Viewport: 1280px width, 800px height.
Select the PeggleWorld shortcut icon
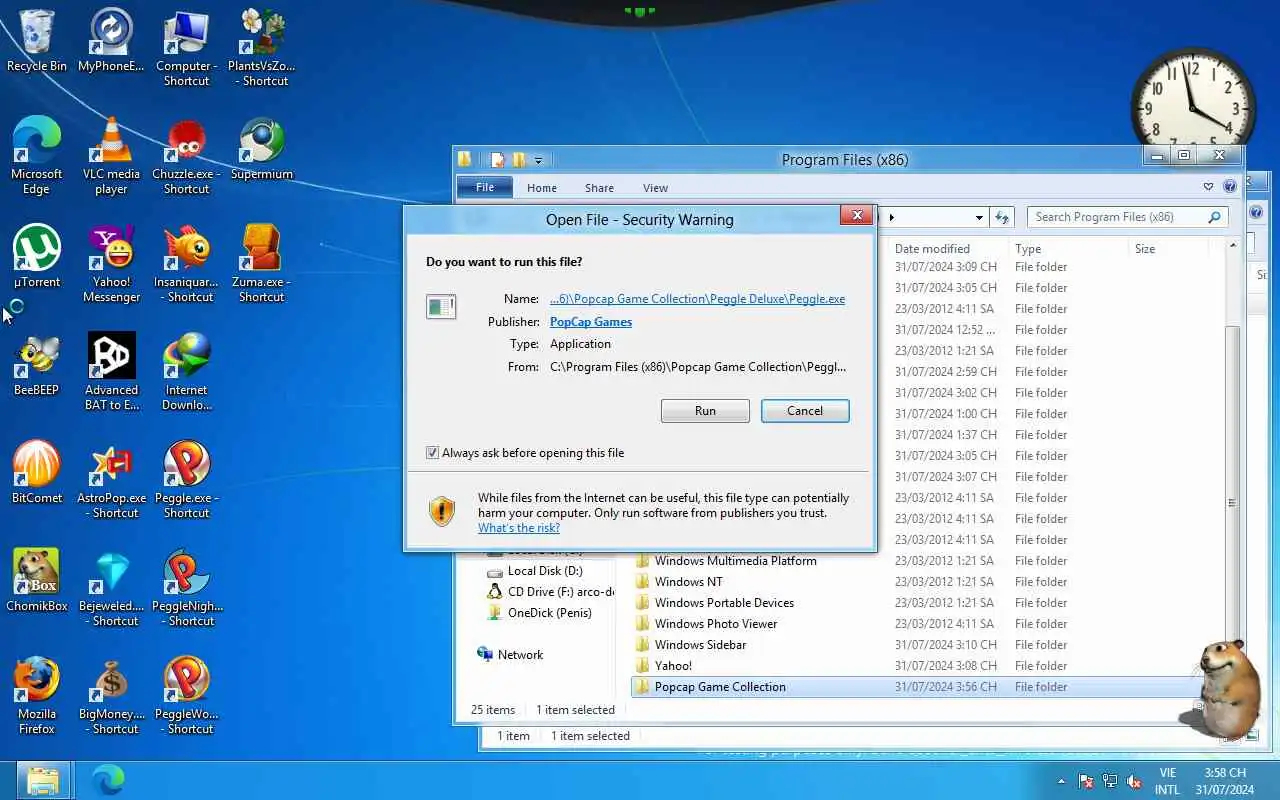[x=186, y=696]
